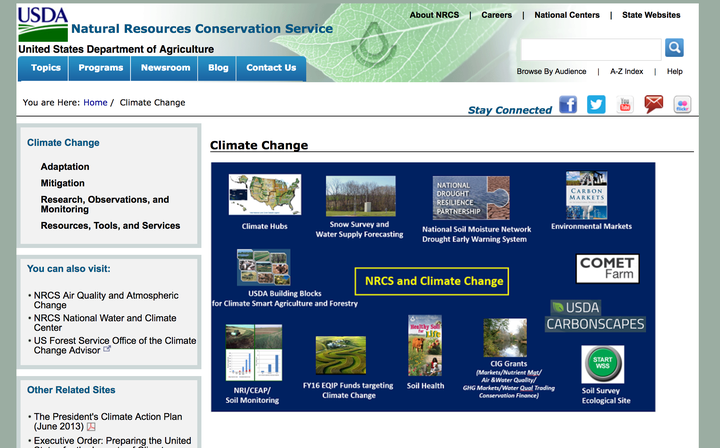The height and width of the screenshot is (448, 720).
Task: Click the Climate Change sidebar heading
Action: (63, 143)
